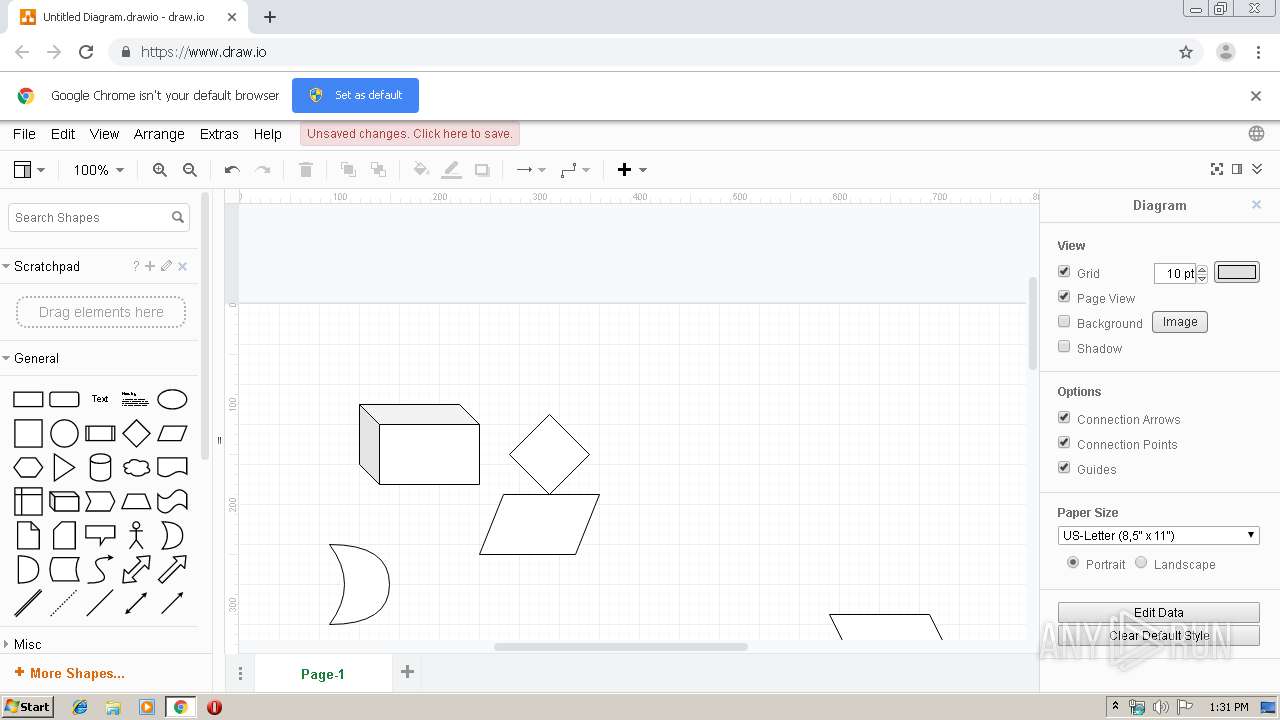The height and width of the screenshot is (720, 1280).
Task: Select the Portrait radio button
Action: coord(1073,563)
